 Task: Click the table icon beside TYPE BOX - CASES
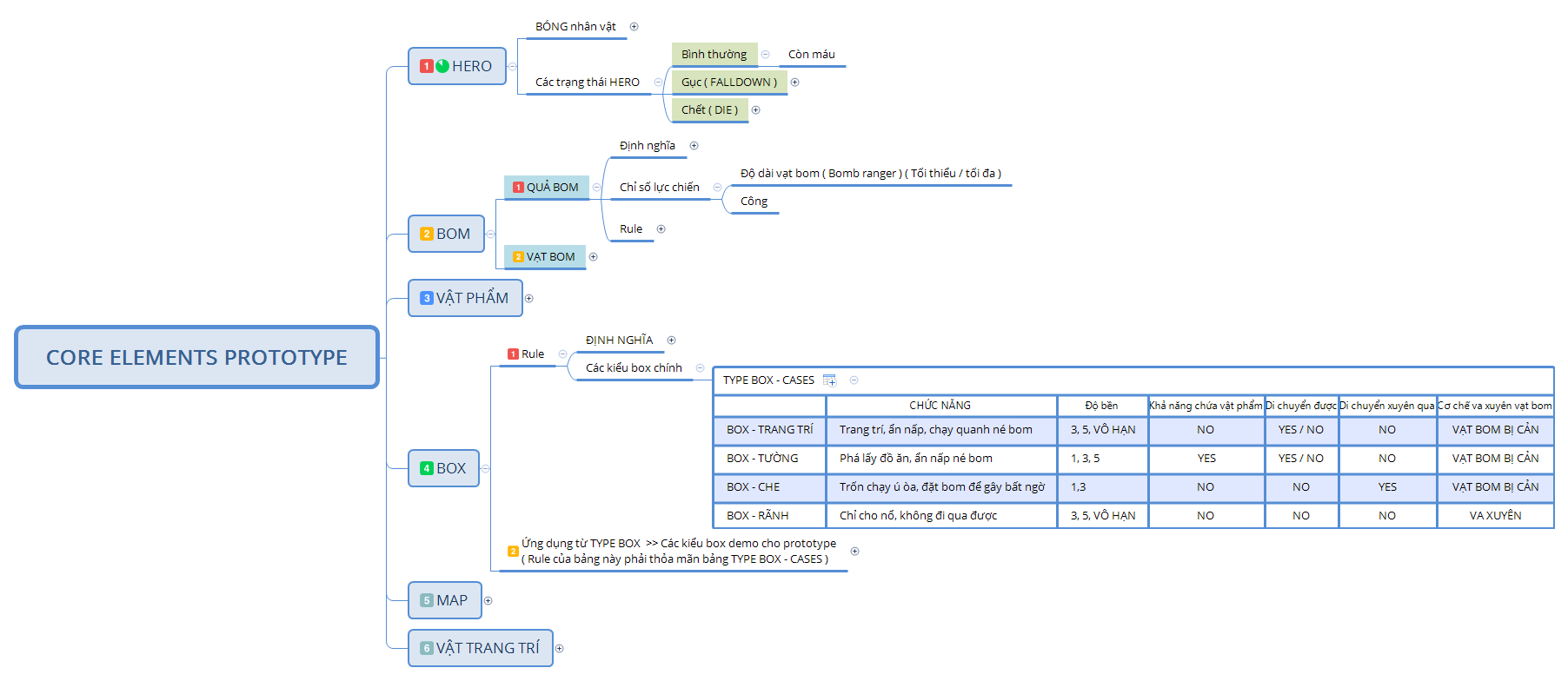829,380
